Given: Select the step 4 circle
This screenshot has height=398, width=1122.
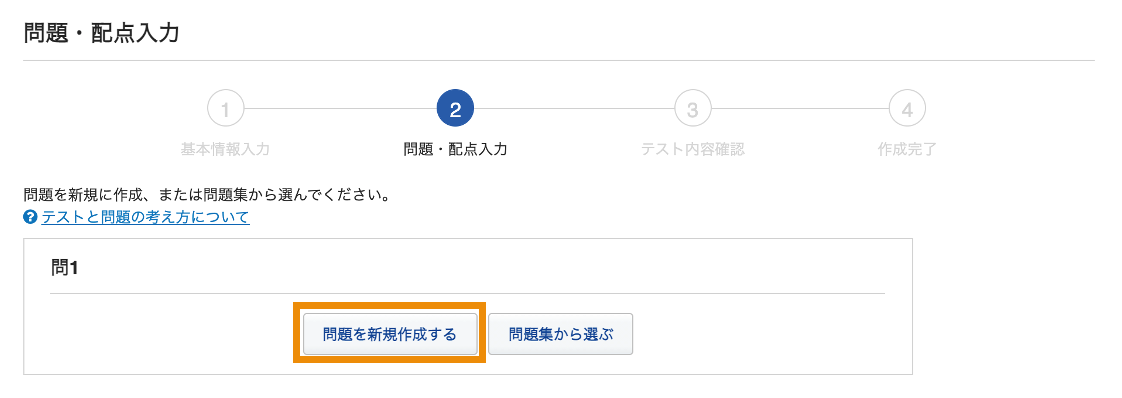Looking at the screenshot, I should (x=907, y=110).
